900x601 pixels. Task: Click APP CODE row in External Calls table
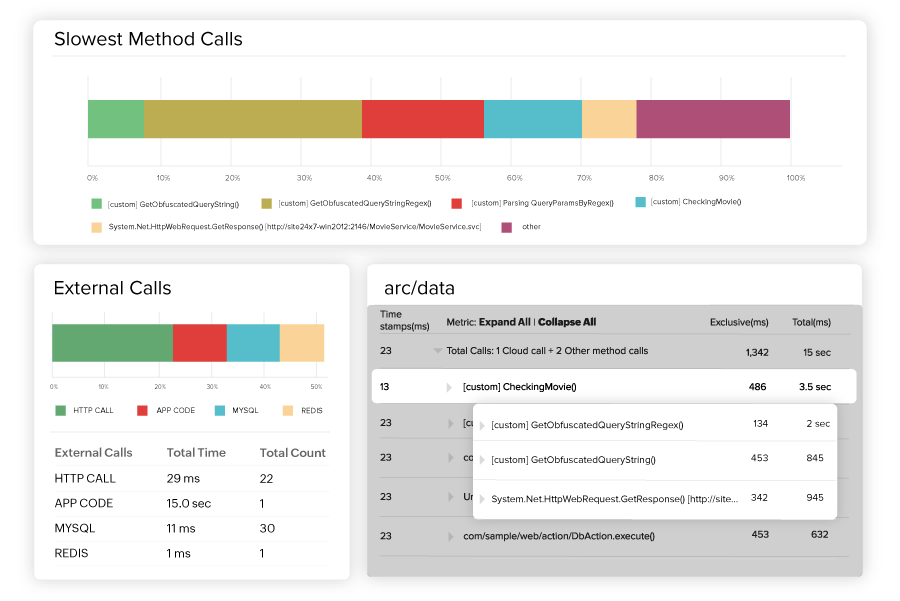[192, 503]
